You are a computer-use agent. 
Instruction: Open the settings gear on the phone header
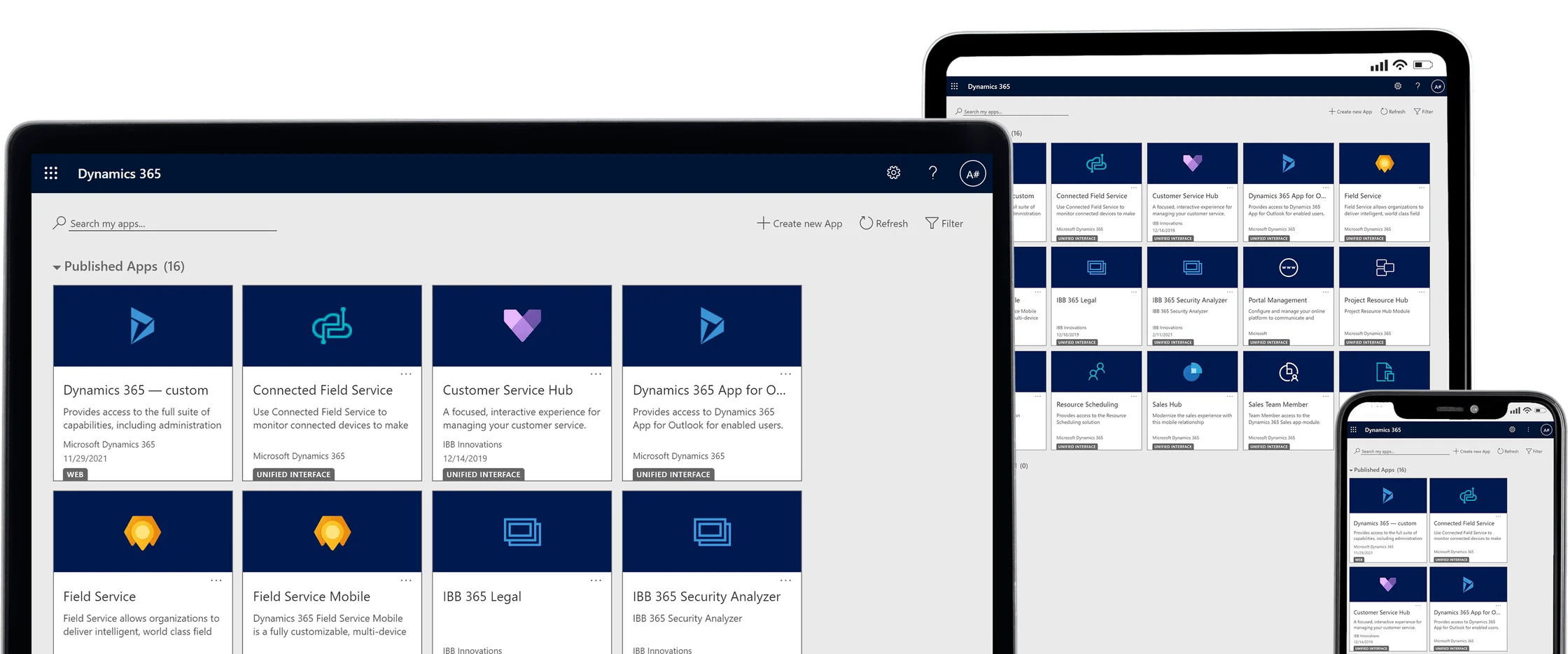[1512, 429]
